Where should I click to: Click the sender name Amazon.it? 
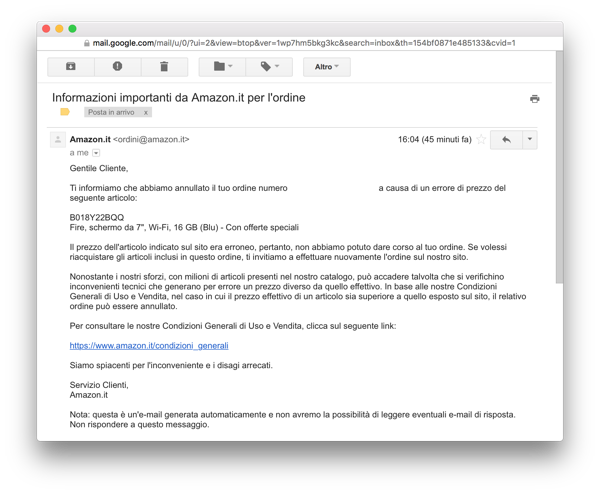pos(90,140)
